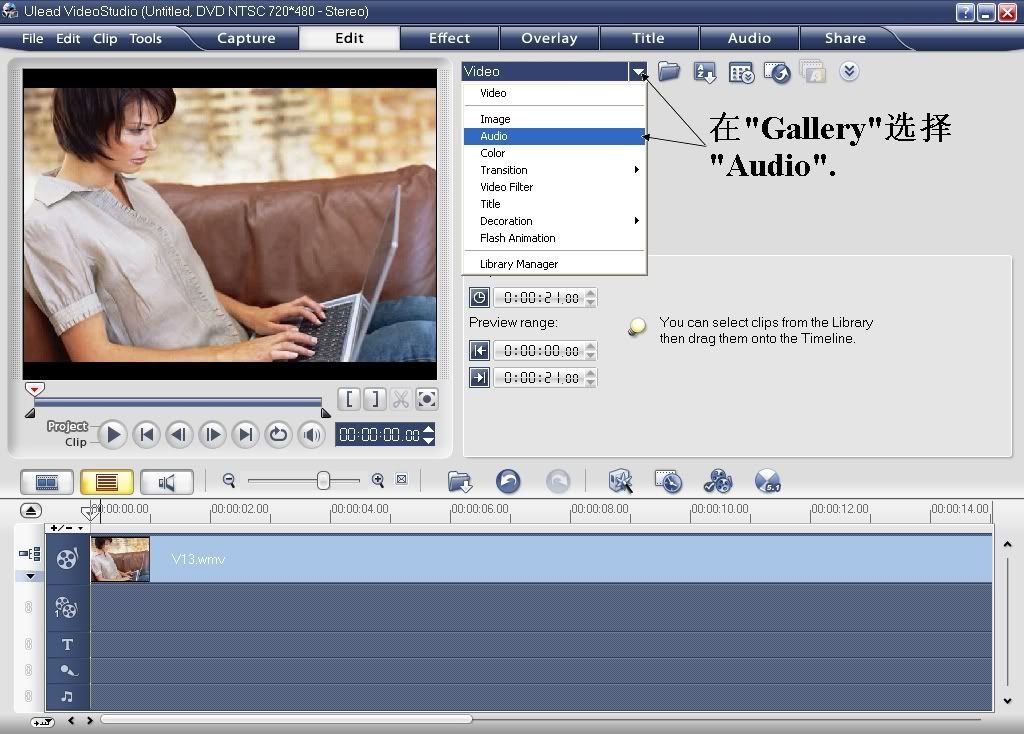Click the Undo arrow in timeline toolbar
1024x734 pixels.
coord(508,481)
